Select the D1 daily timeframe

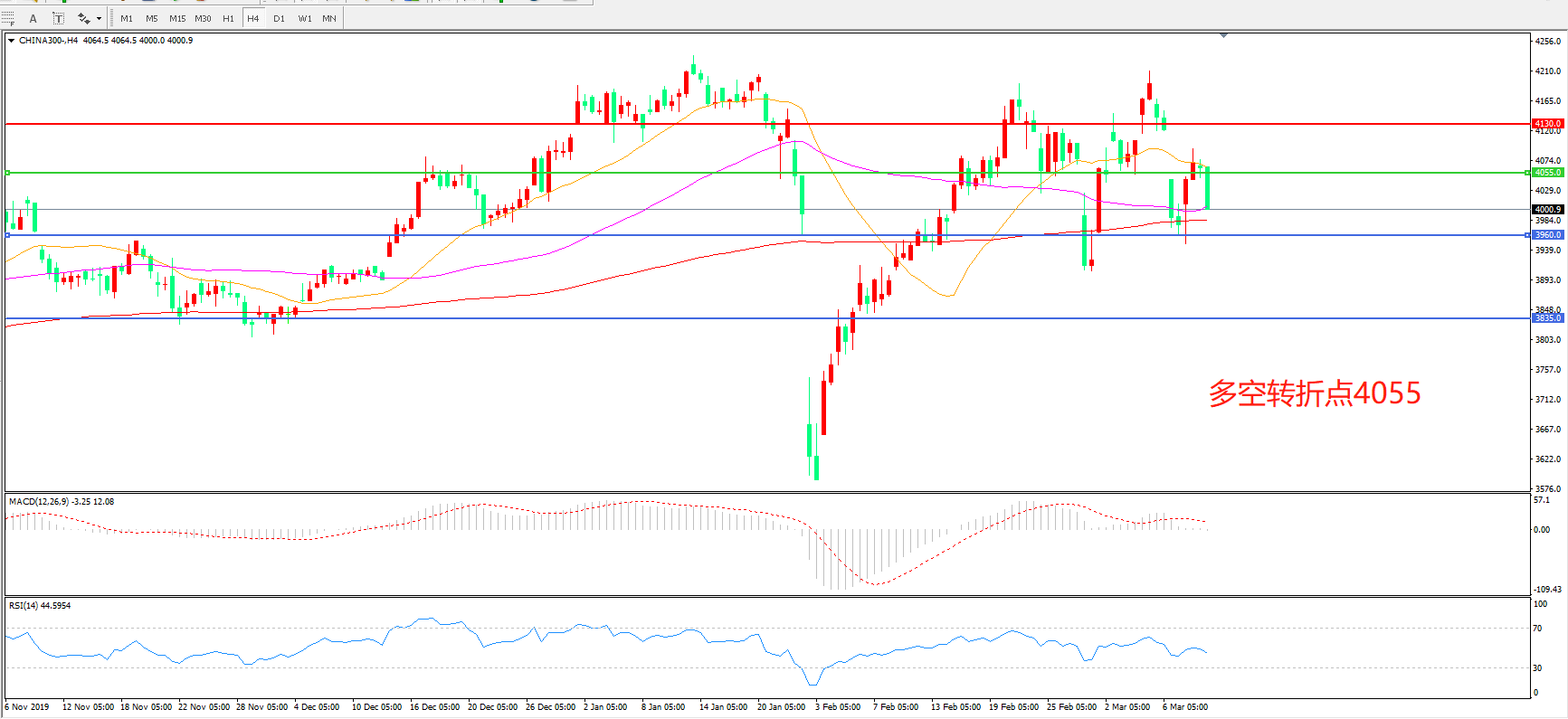[279, 18]
